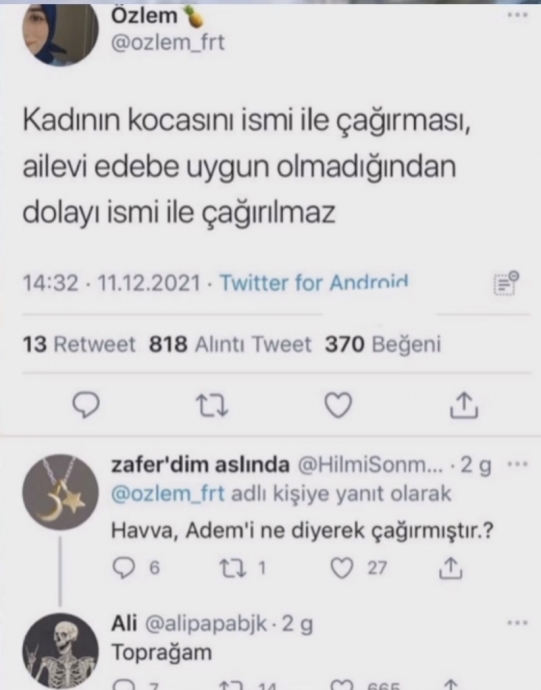Expand more options on Ali's Toprağam reply

[x=518, y=623]
